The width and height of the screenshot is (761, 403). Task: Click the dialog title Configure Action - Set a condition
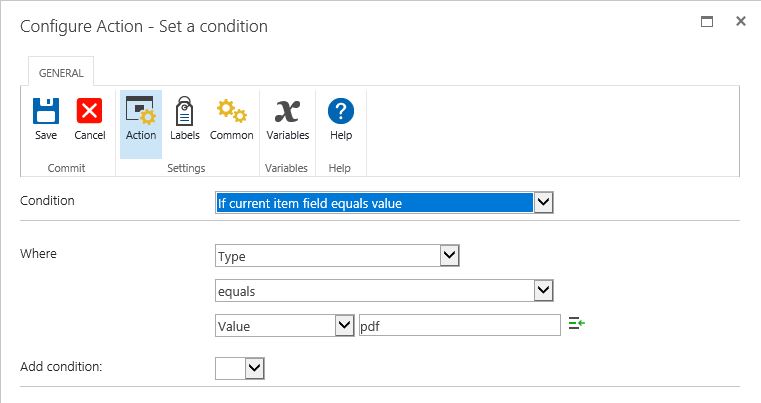(144, 26)
